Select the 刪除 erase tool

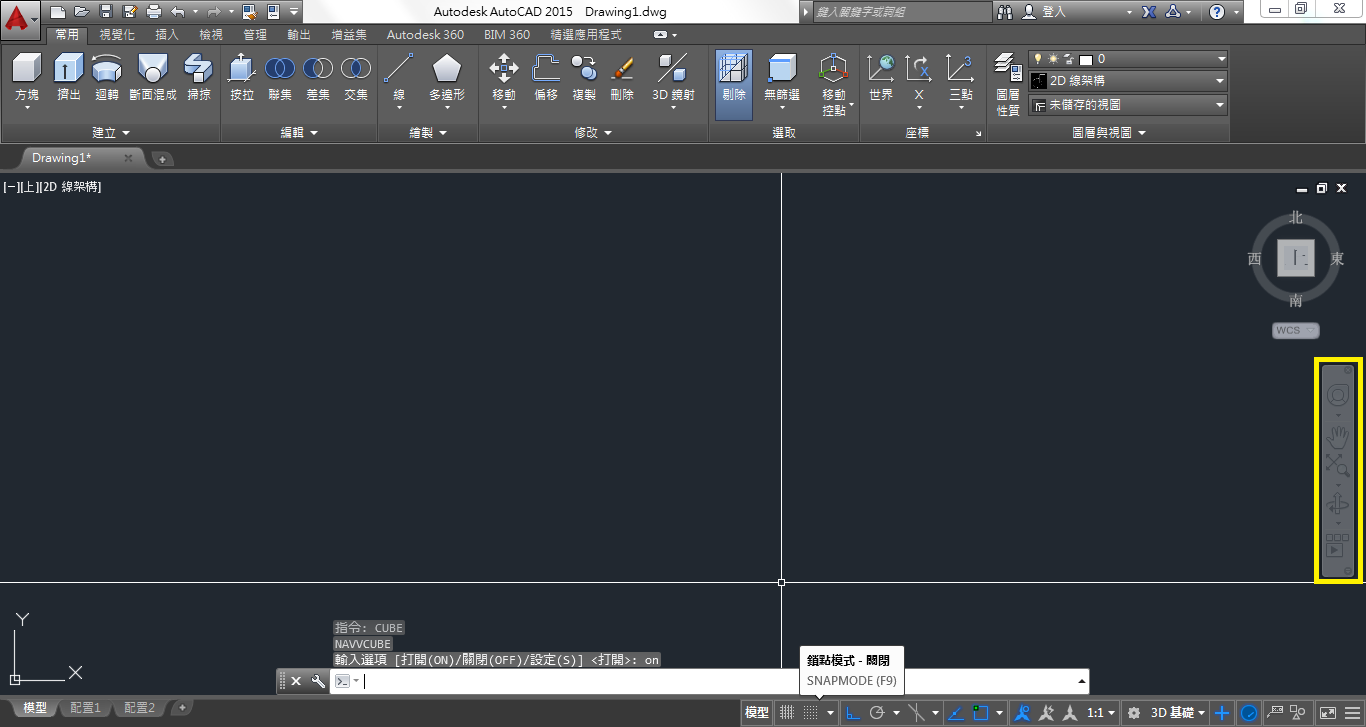click(x=622, y=78)
